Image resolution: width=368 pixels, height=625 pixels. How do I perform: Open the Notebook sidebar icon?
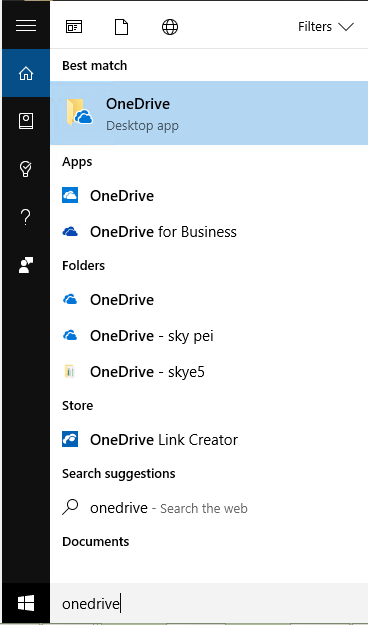point(26,121)
